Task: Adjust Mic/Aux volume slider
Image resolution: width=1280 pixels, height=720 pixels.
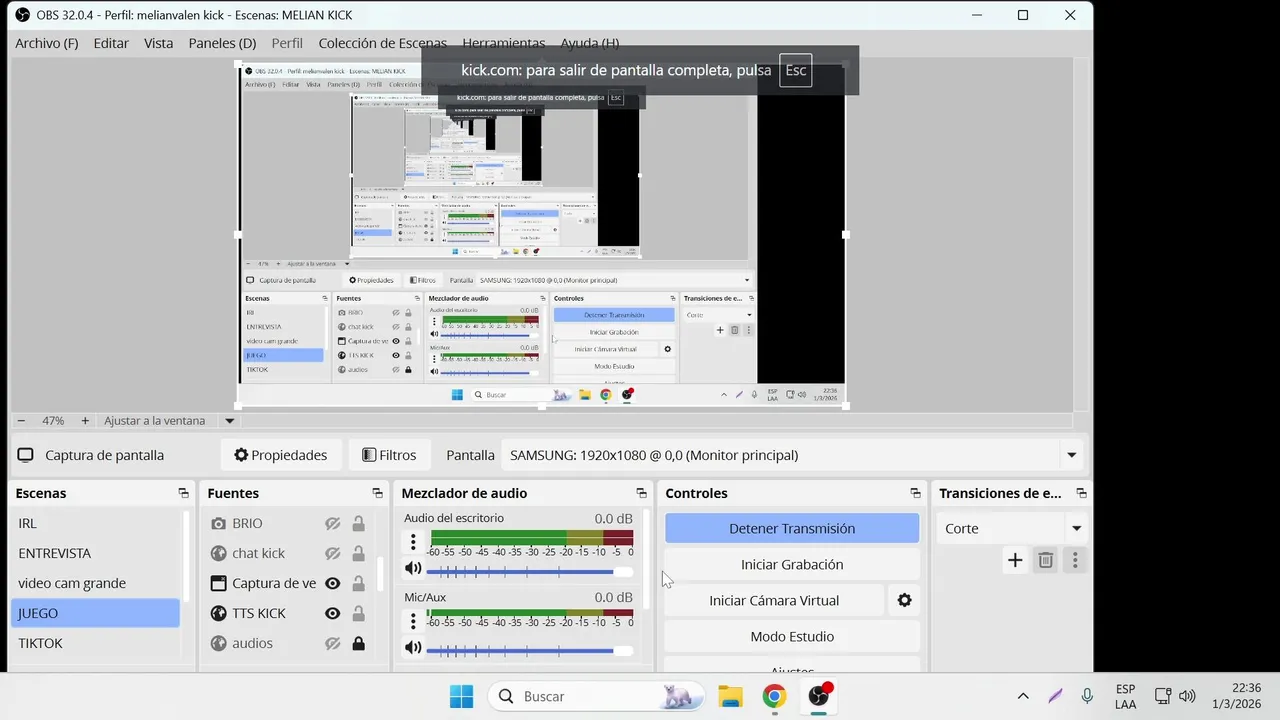Action: coord(529,651)
